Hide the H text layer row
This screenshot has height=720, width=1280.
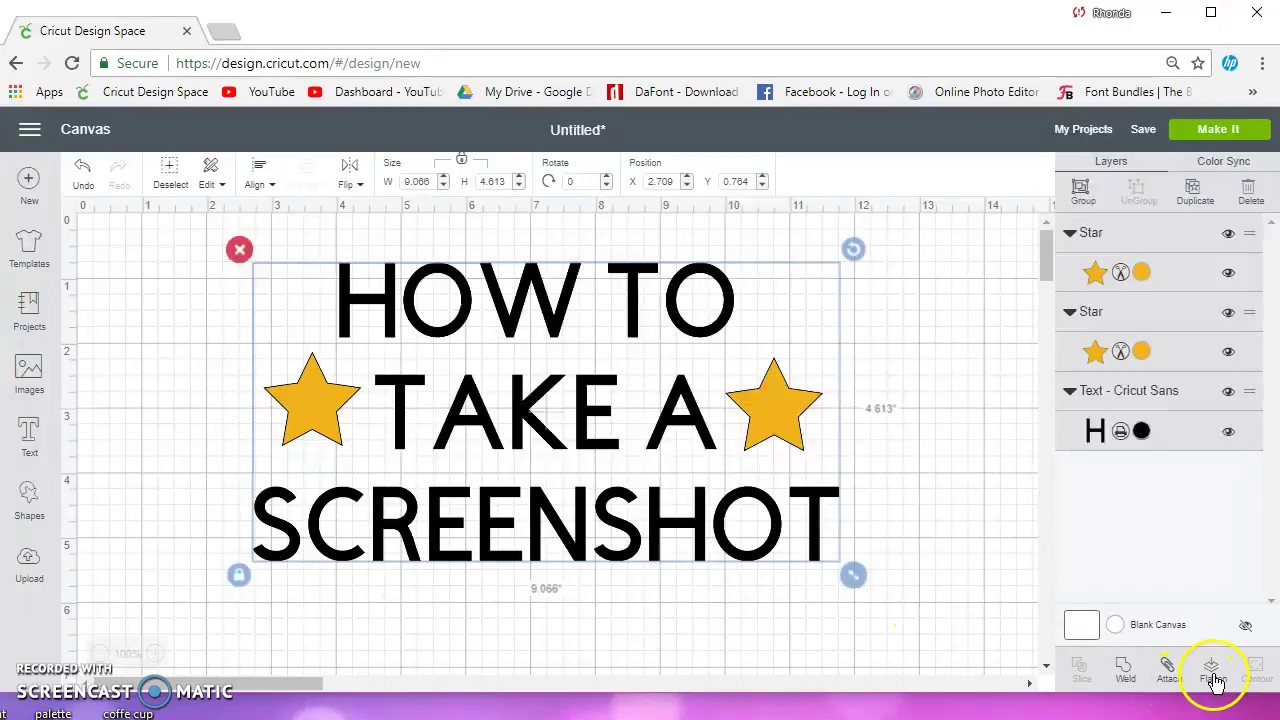[1228, 431]
